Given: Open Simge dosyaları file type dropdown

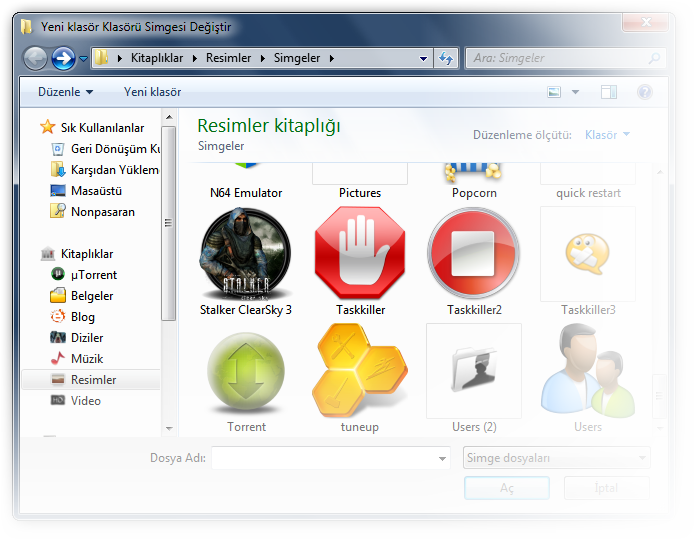Looking at the screenshot, I should click(557, 458).
